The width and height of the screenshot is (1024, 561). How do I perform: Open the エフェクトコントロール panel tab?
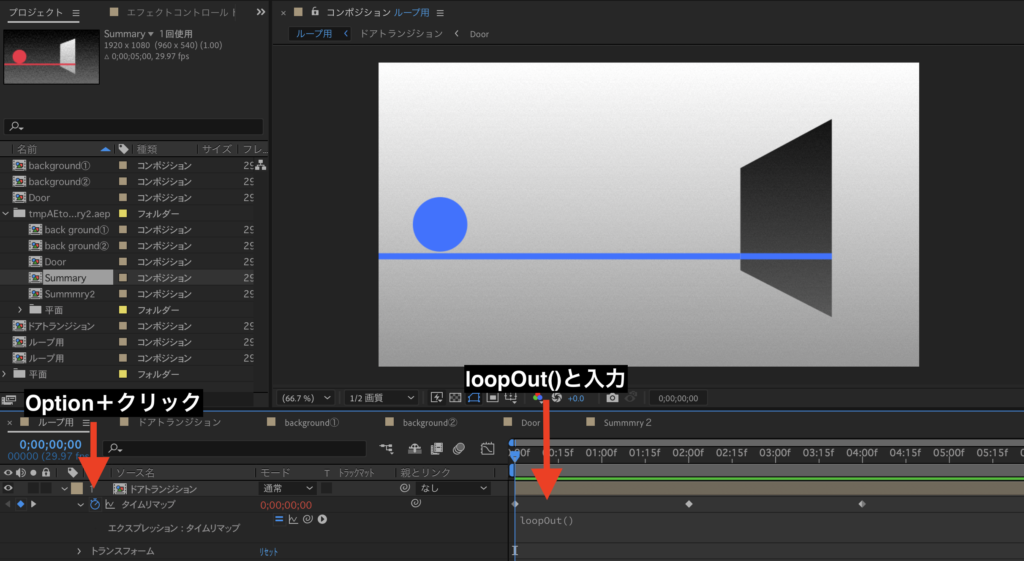(x=180, y=13)
